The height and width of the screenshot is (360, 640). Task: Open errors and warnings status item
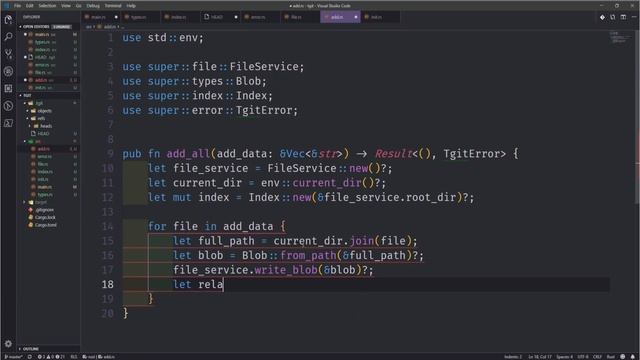[51, 357]
